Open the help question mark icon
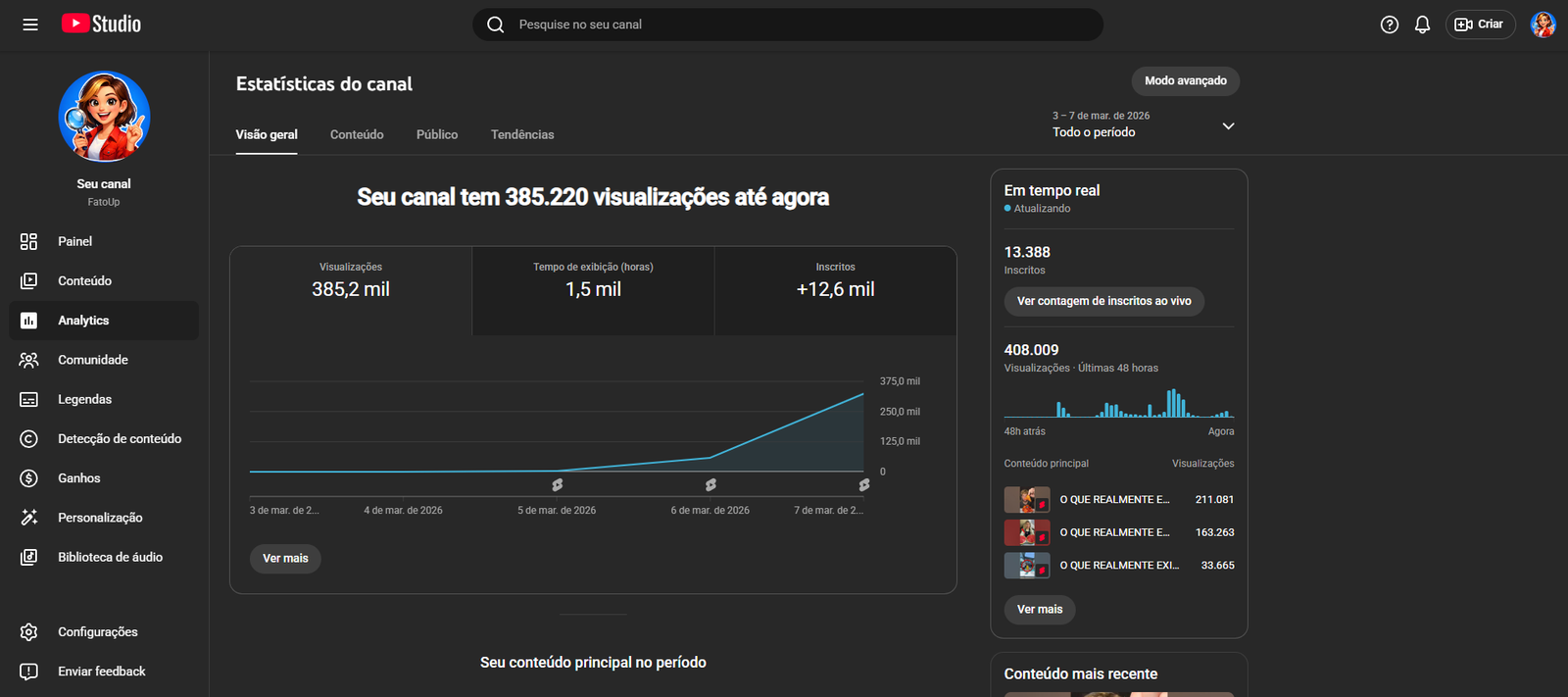1568x697 pixels. tap(1389, 25)
